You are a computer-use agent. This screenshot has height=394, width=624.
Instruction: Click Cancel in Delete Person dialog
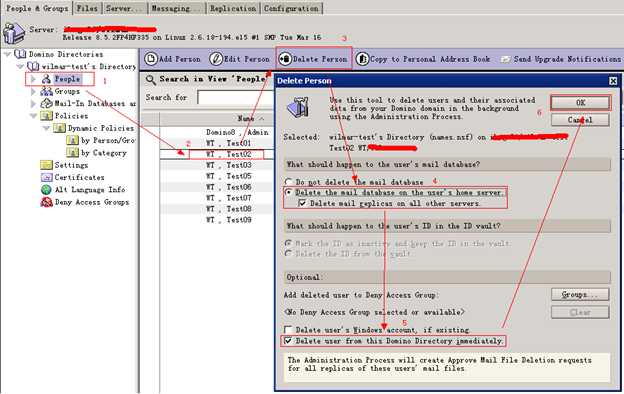580,120
